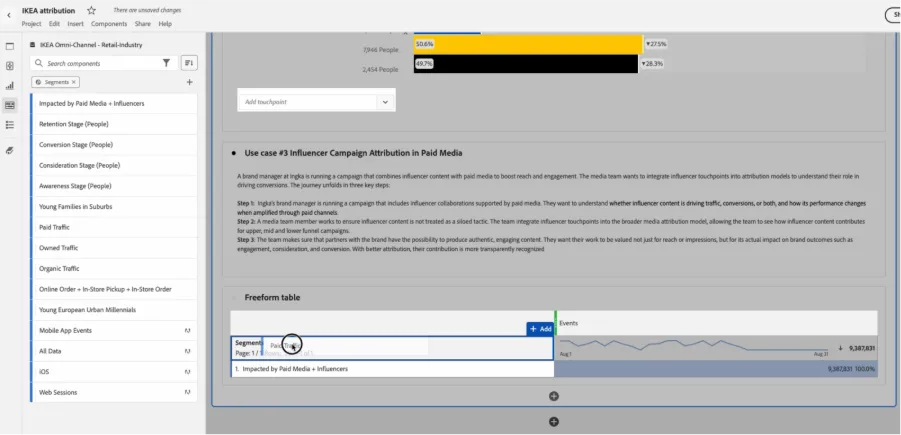Screen dimensions: 901x435
Task: Select Web Sessions segment
Action: tap(114, 392)
